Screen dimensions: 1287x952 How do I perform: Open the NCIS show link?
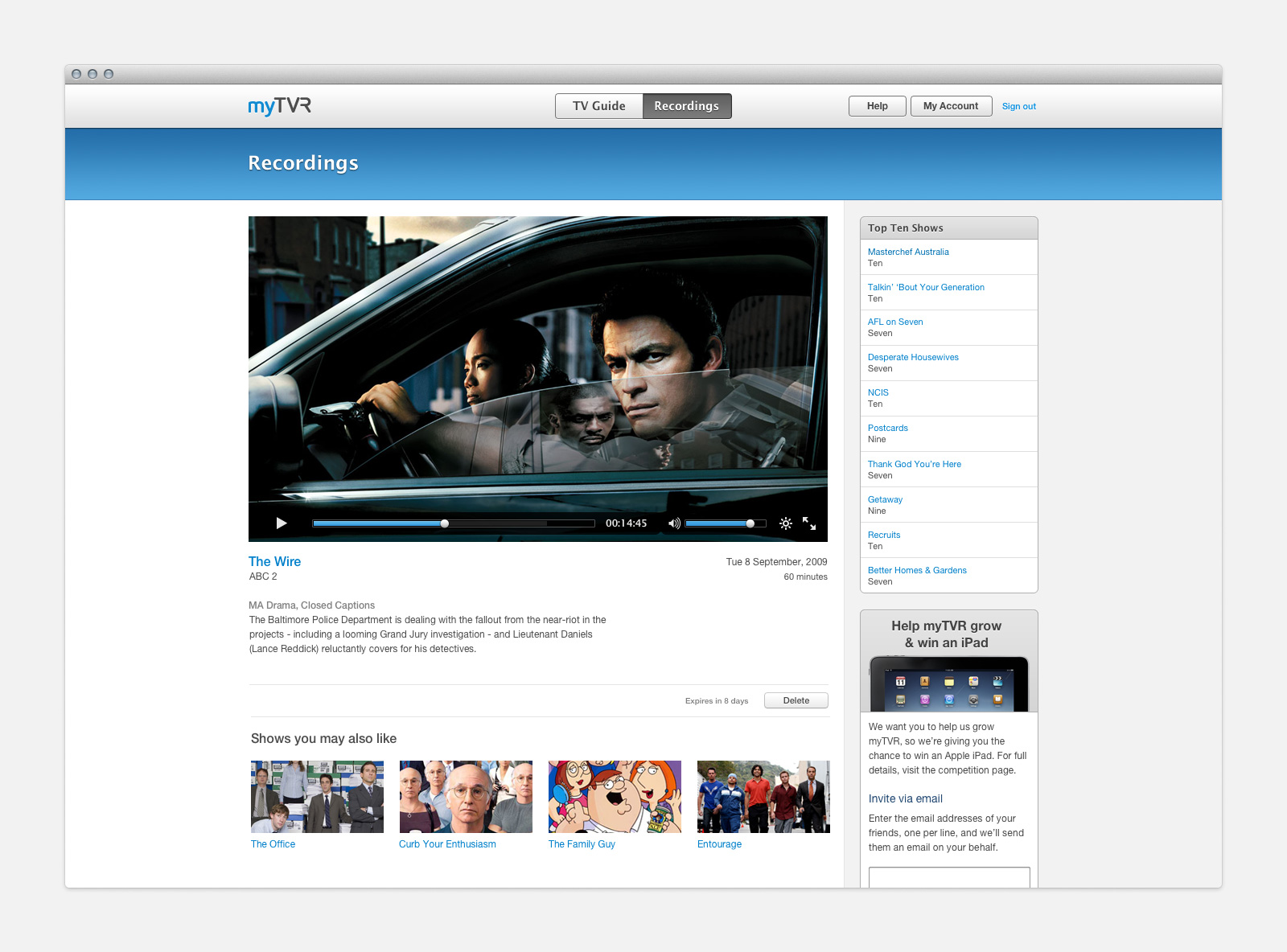[878, 392]
